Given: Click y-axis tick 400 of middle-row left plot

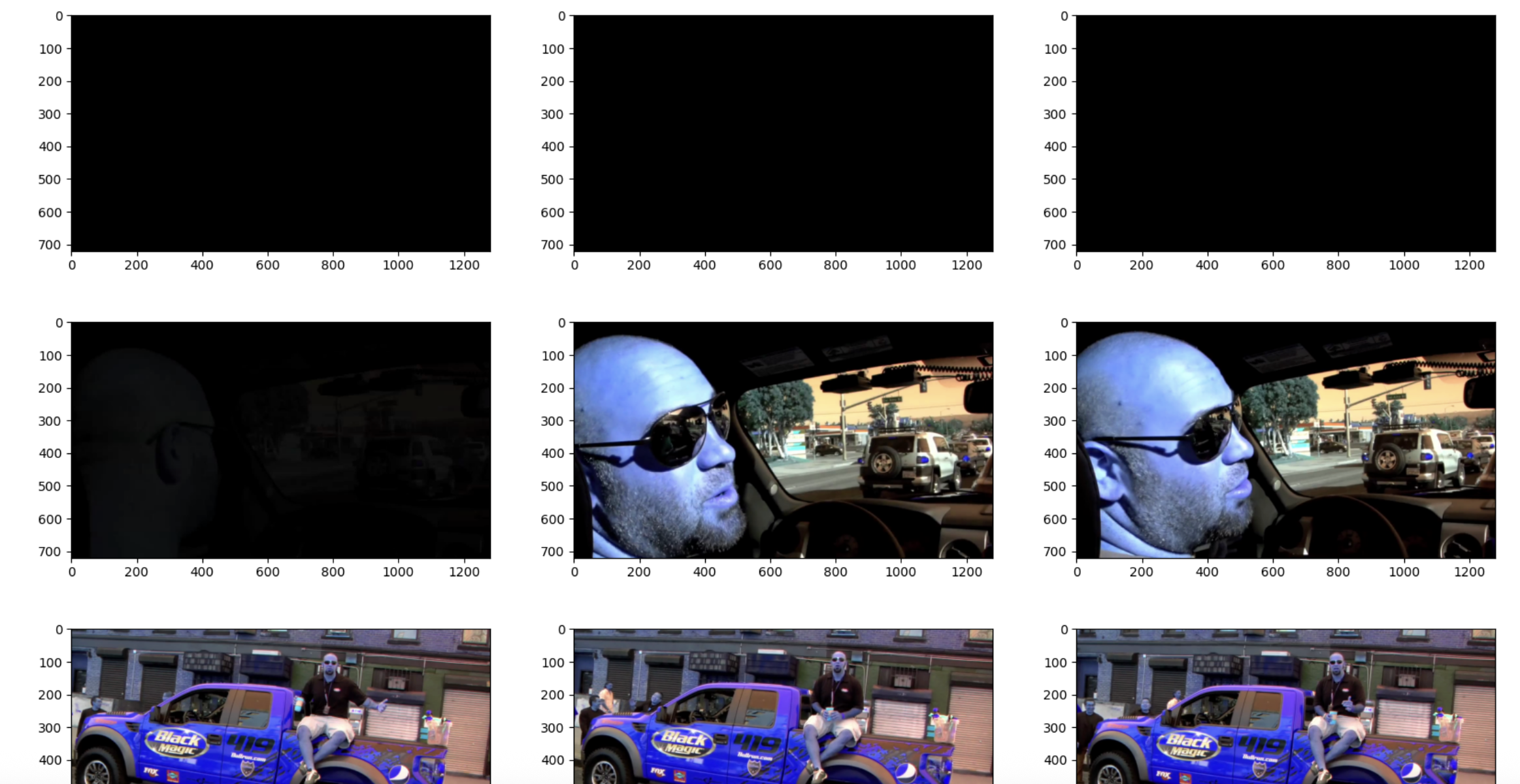Looking at the screenshot, I should click(x=50, y=453).
